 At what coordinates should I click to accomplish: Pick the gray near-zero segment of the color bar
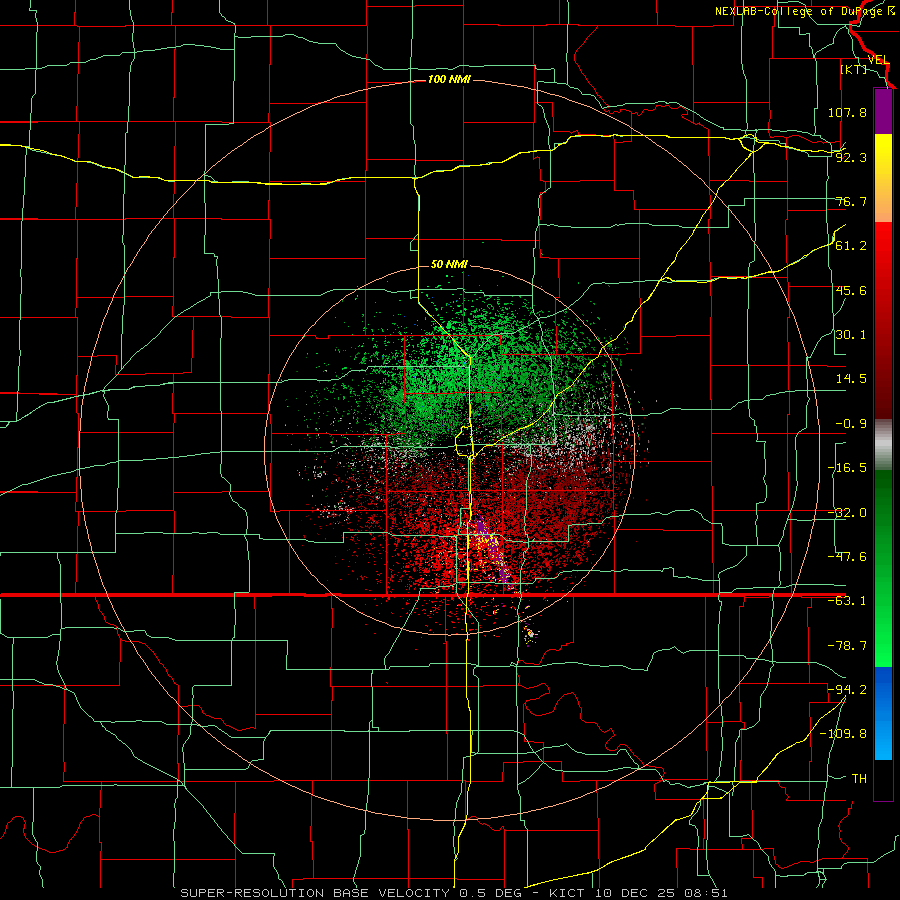[x=883, y=445]
